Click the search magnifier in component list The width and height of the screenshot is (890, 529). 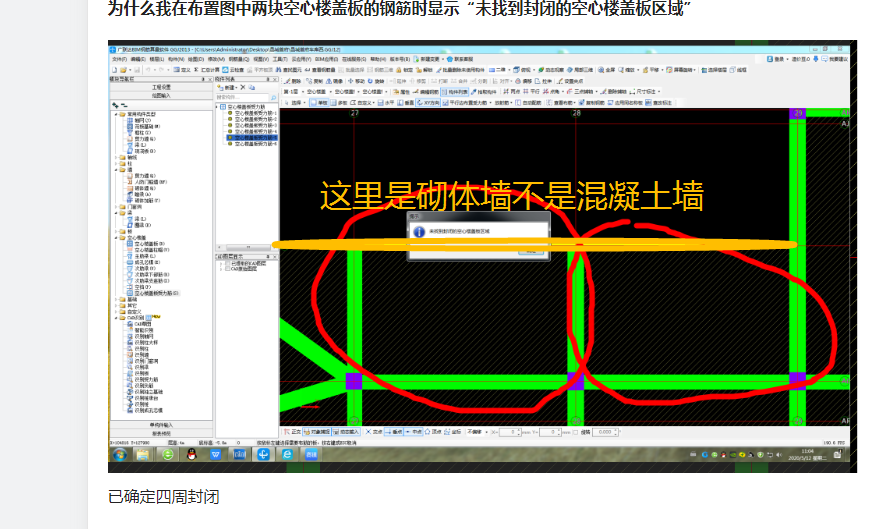click(x=274, y=98)
